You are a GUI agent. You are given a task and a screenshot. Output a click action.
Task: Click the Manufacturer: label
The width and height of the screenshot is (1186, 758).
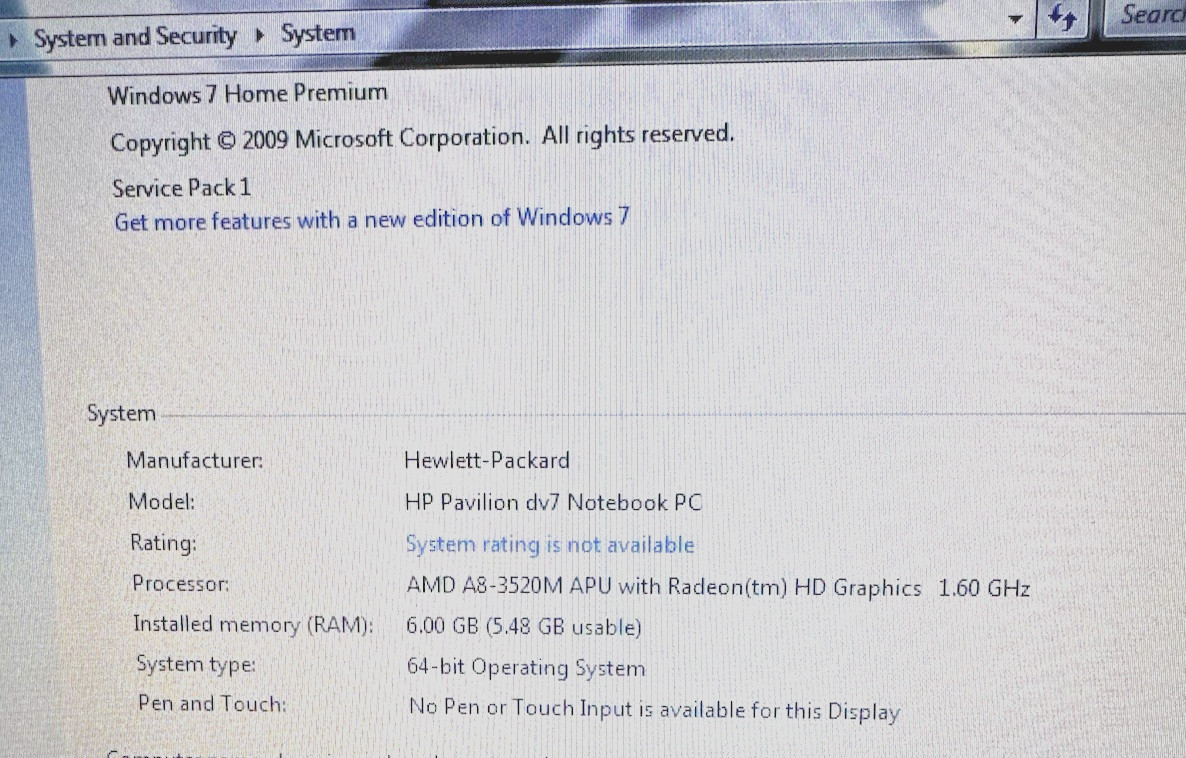[194, 460]
